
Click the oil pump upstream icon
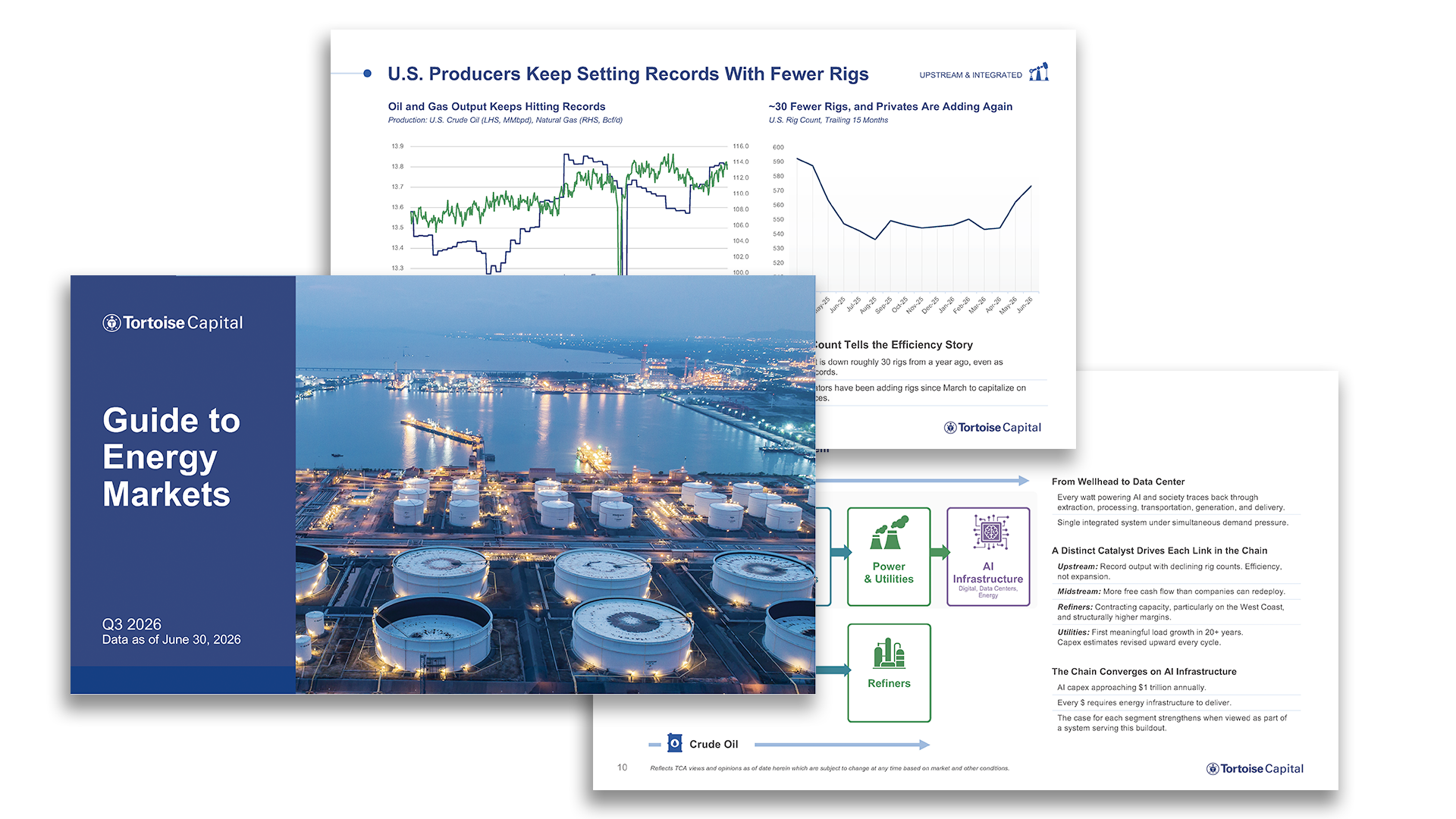(1039, 72)
